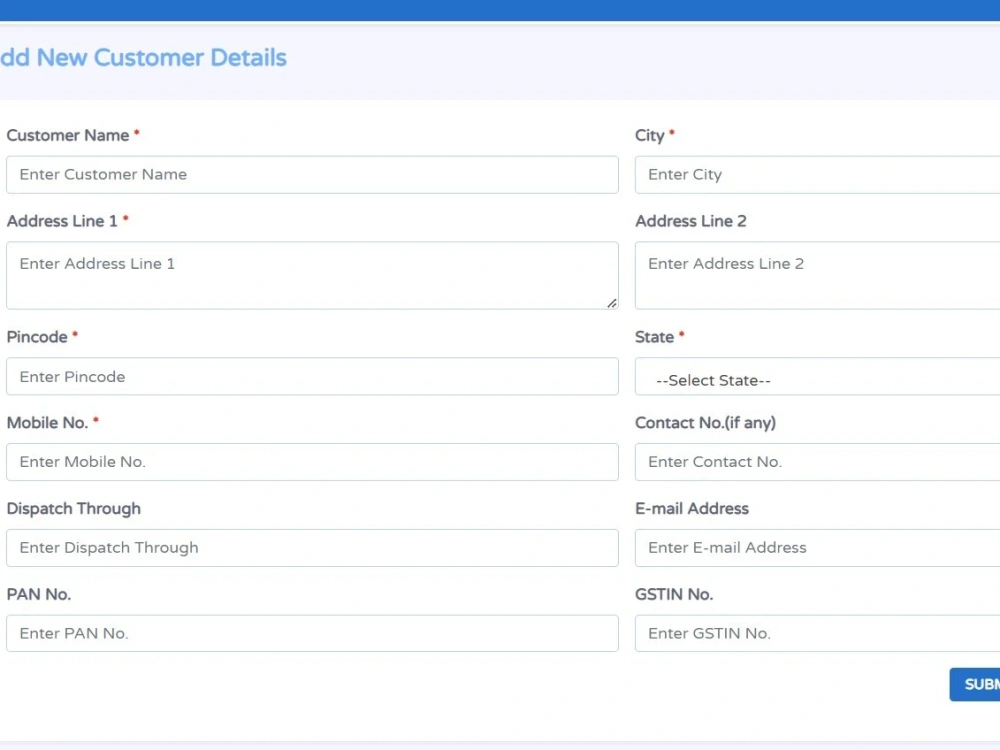
Task: Click the Mobile No. input field
Action: [312, 462]
